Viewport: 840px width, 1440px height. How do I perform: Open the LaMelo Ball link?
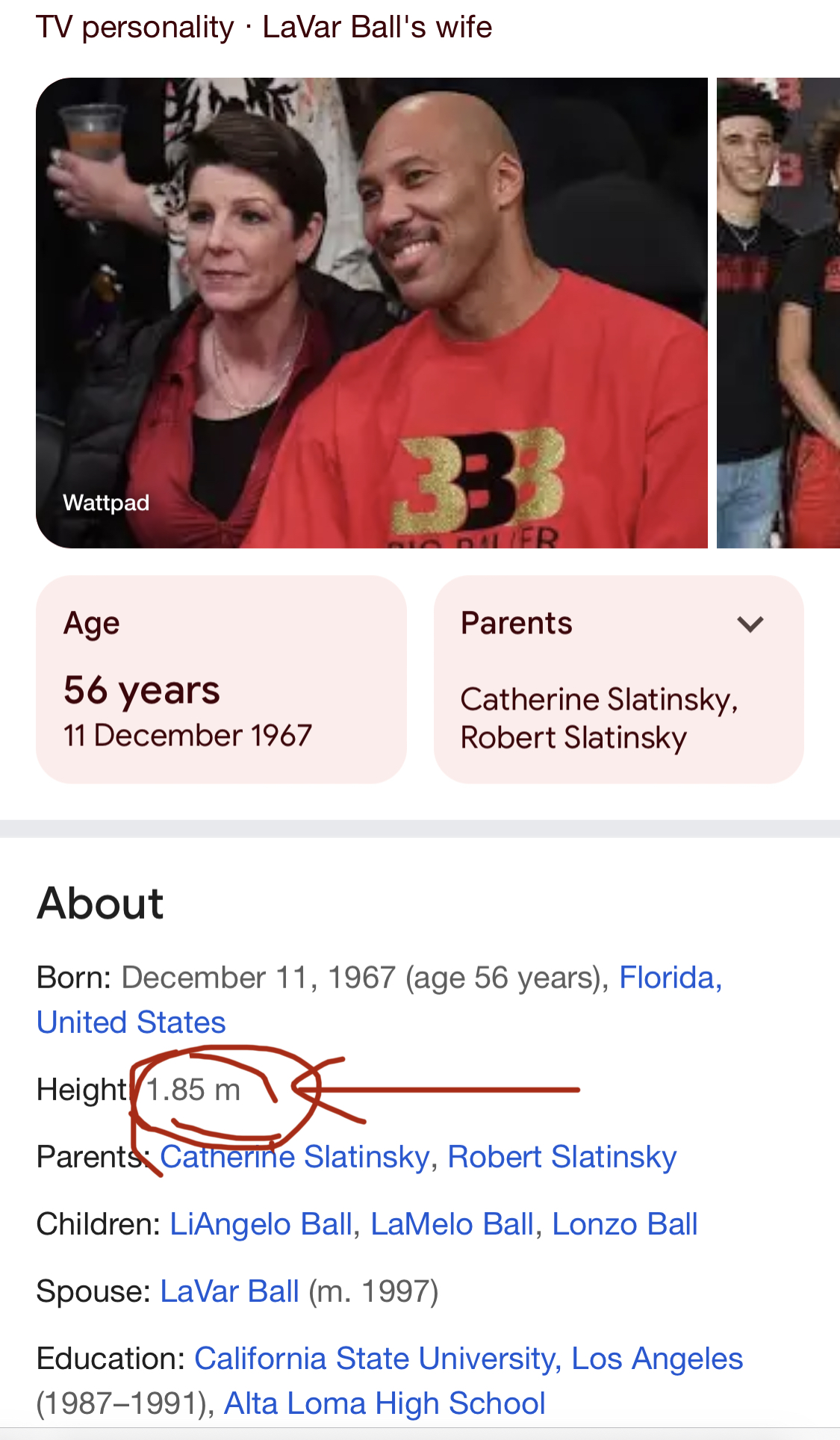coord(452,1223)
